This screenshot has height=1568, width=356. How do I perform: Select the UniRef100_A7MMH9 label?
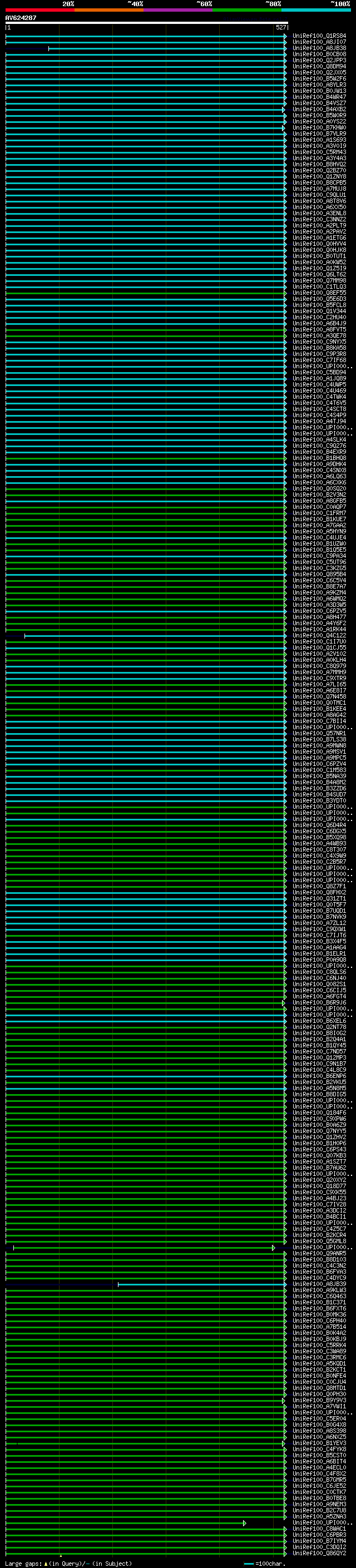(319, 672)
